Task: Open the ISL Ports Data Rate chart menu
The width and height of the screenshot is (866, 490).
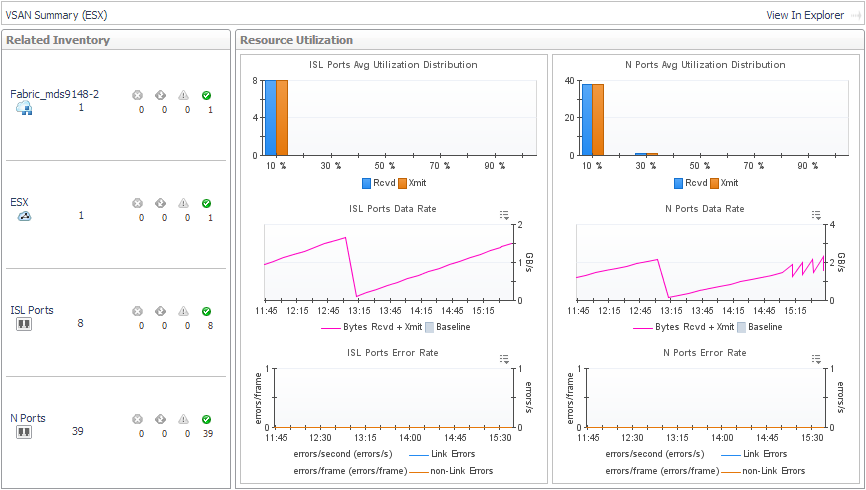Action: (x=505, y=215)
